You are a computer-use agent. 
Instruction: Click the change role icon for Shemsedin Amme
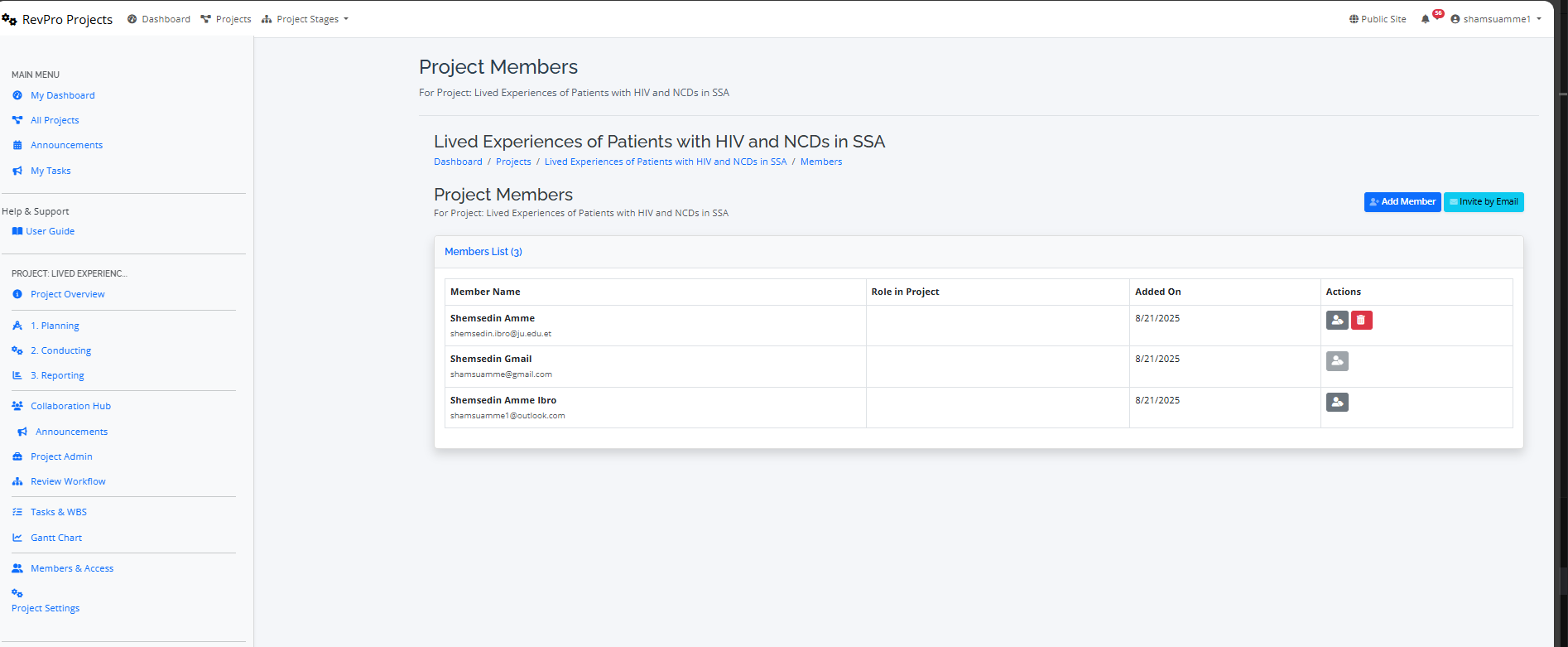pos(1337,320)
